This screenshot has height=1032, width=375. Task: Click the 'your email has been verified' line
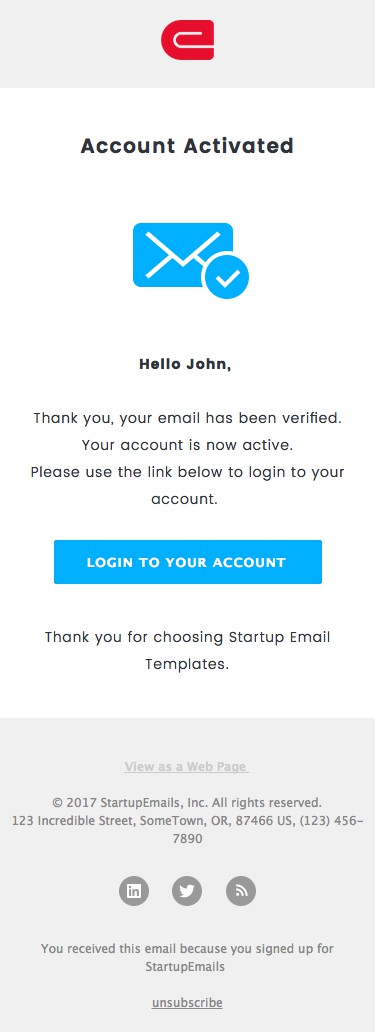(x=188, y=418)
